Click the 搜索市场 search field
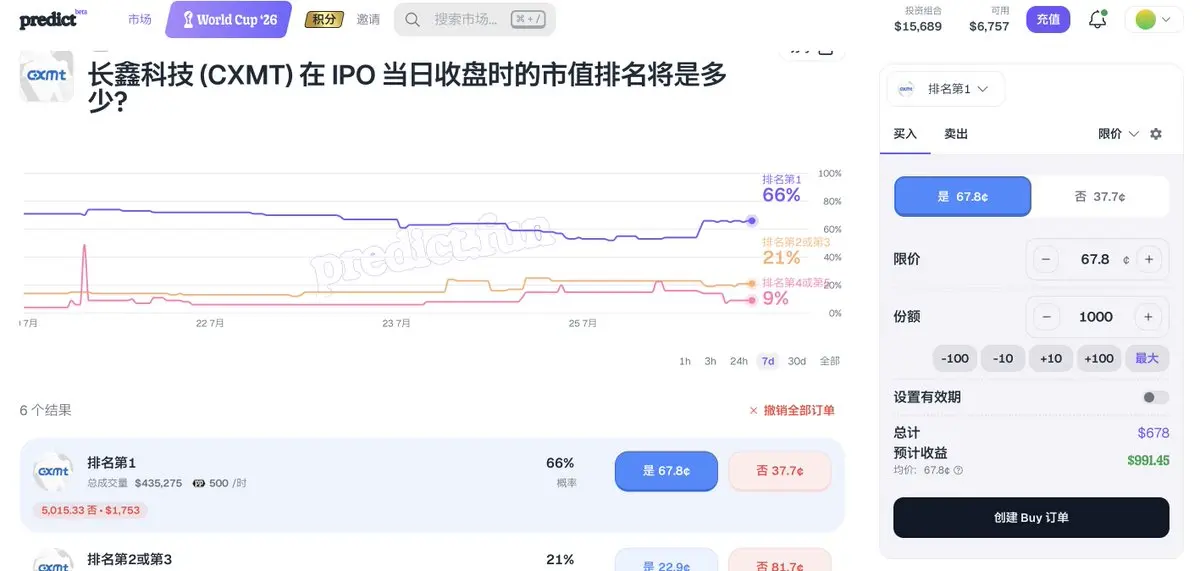 point(474,19)
